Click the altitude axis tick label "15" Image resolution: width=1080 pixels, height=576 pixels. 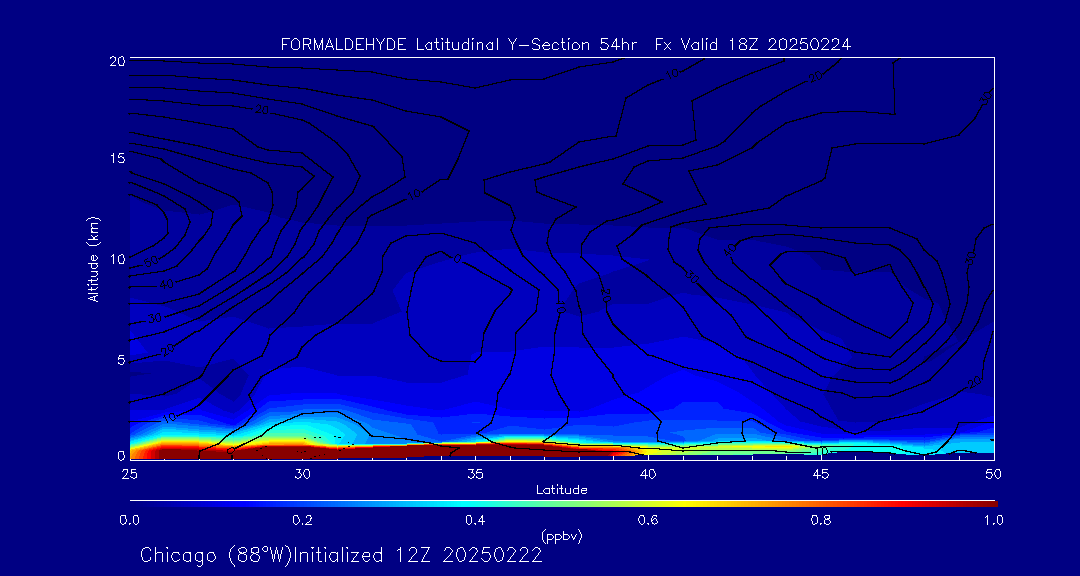pos(116,158)
